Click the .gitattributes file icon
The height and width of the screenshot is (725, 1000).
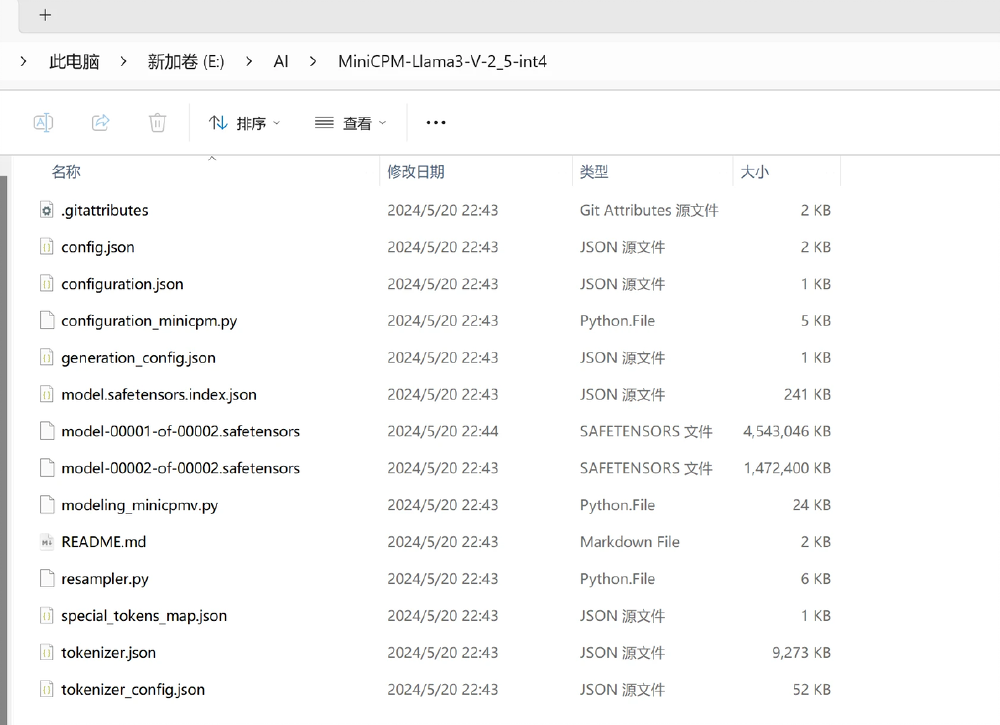pos(46,210)
